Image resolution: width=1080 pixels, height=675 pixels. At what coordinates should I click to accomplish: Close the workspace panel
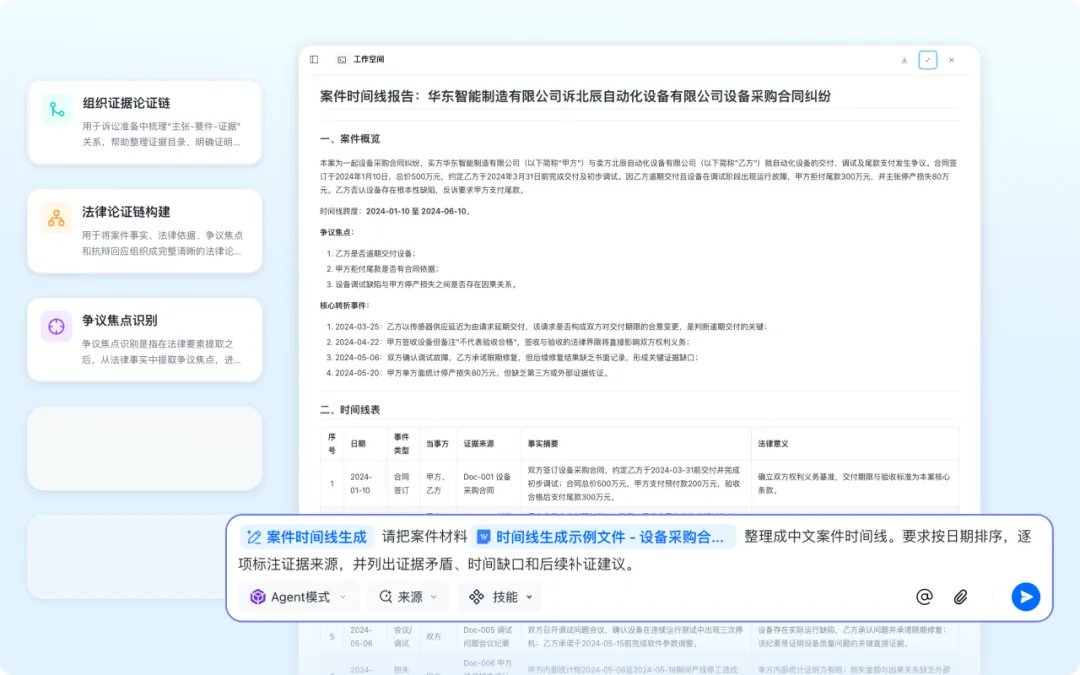pyautogui.click(x=952, y=60)
